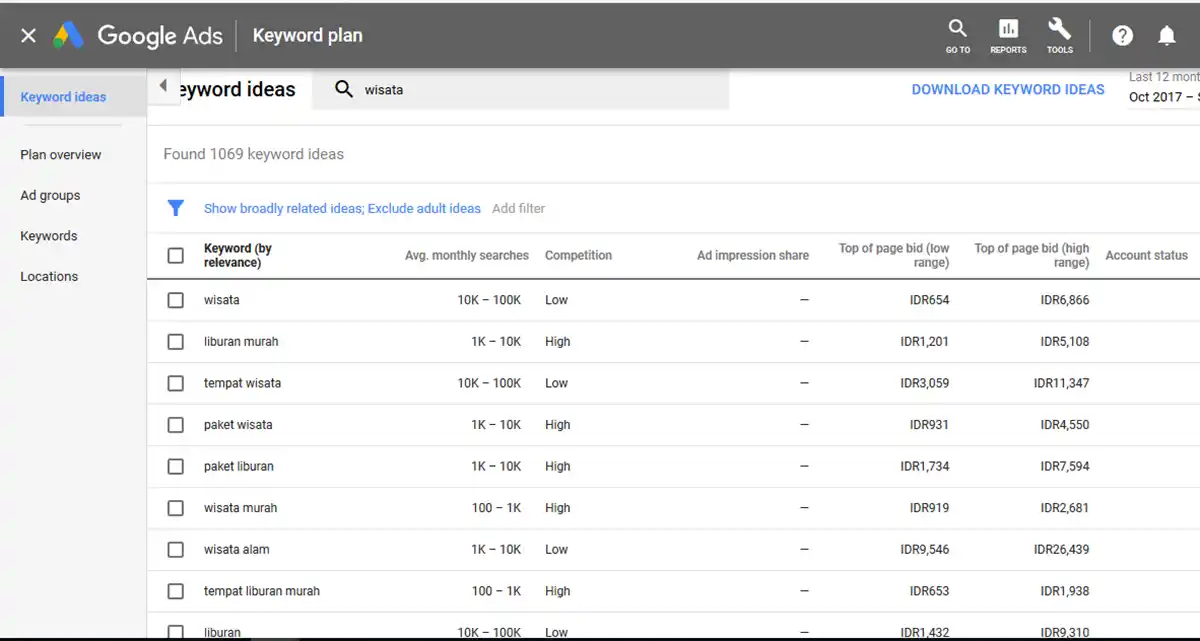
Task: Close the keyword plan with the X icon
Action: (x=27, y=35)
